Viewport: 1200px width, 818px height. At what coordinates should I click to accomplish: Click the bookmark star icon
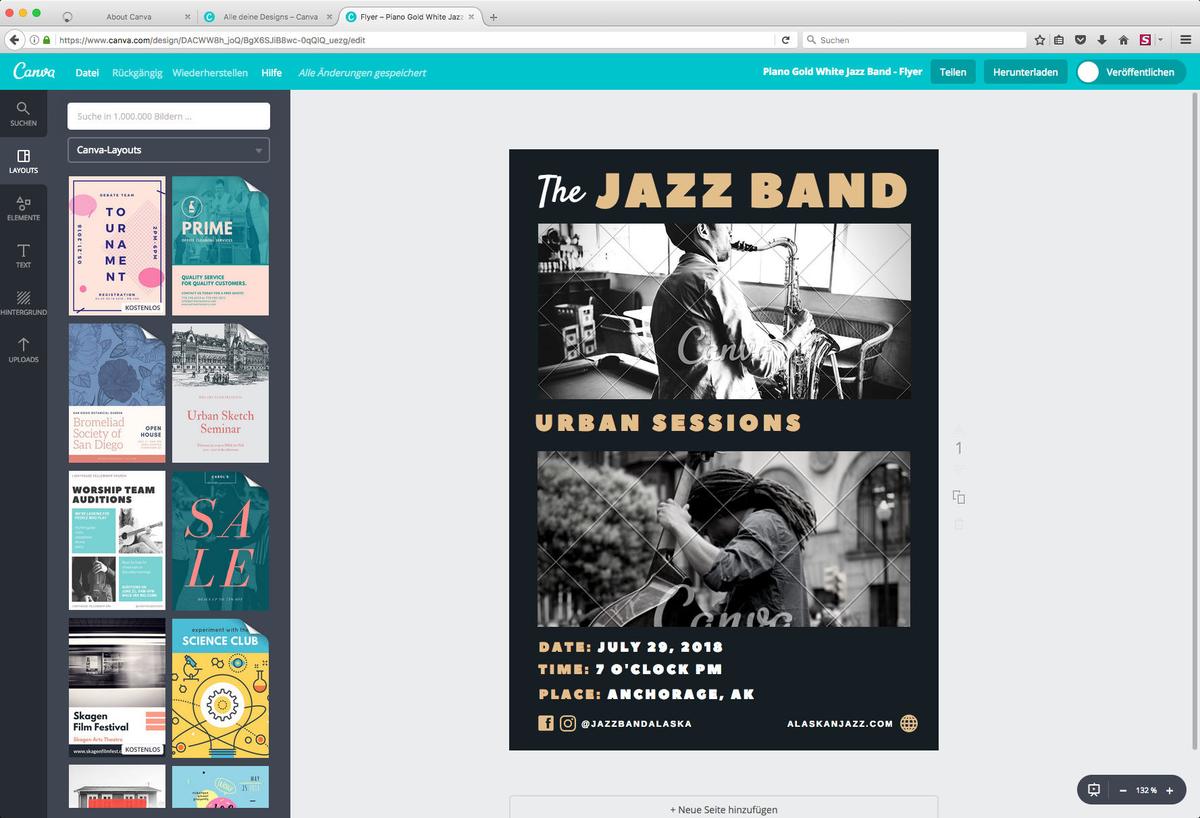click(1040, 40)
